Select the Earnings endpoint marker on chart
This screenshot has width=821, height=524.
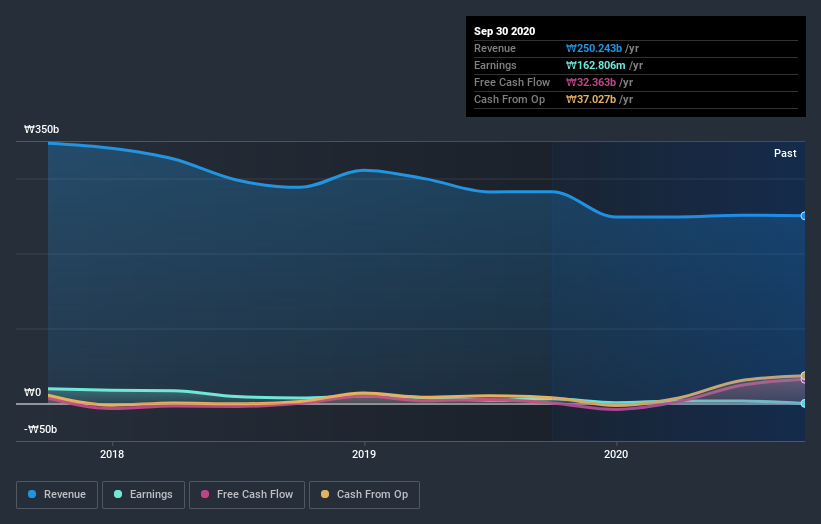coord(804,403)
